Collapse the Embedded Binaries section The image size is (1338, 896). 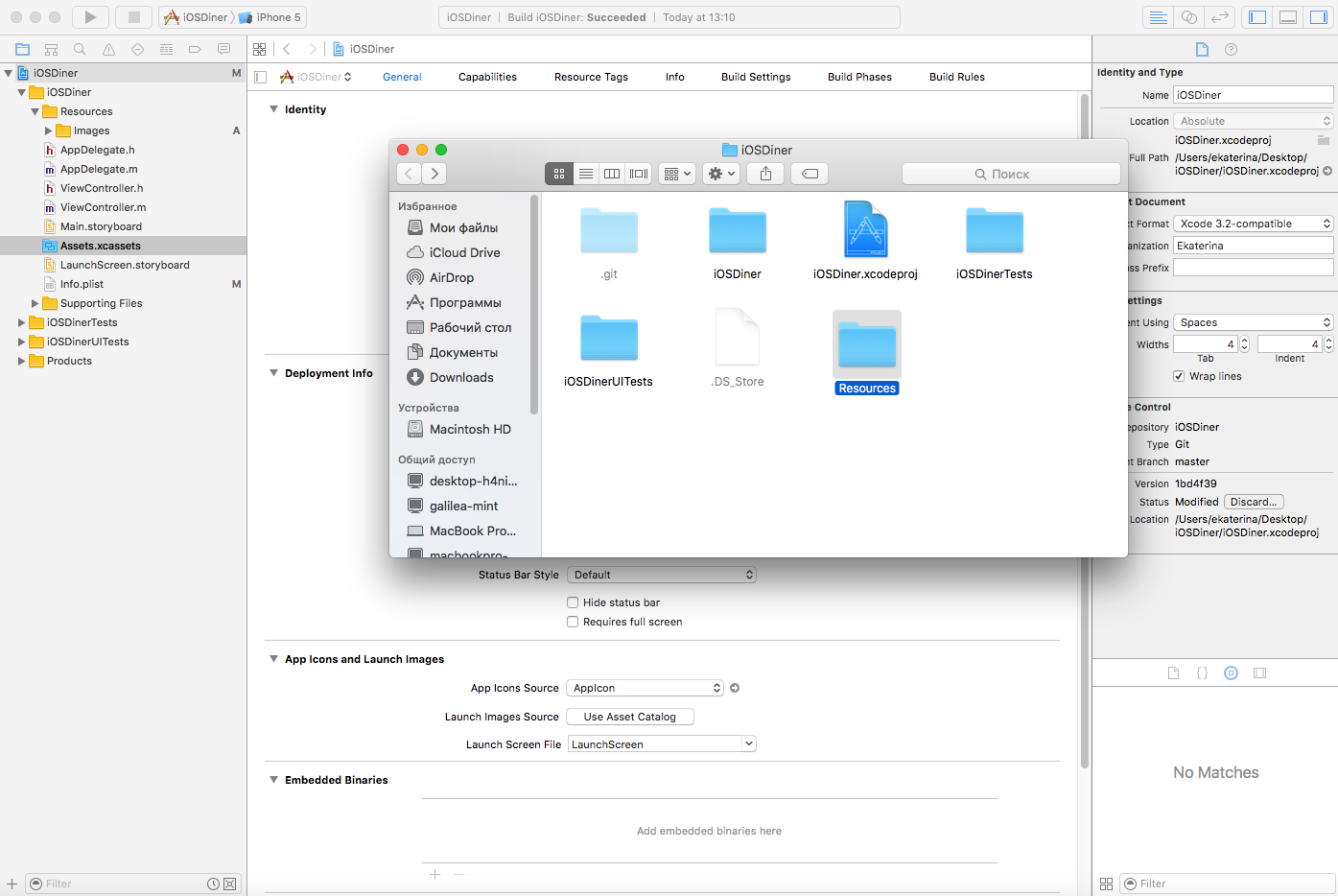coord(274,780)
